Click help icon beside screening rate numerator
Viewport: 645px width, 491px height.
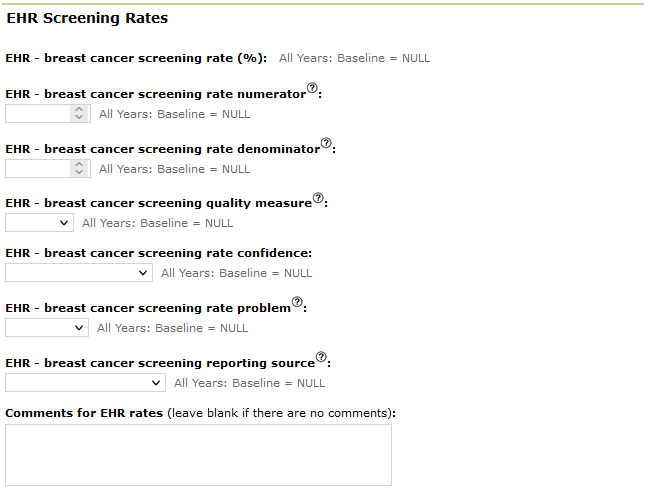[312, 89]
